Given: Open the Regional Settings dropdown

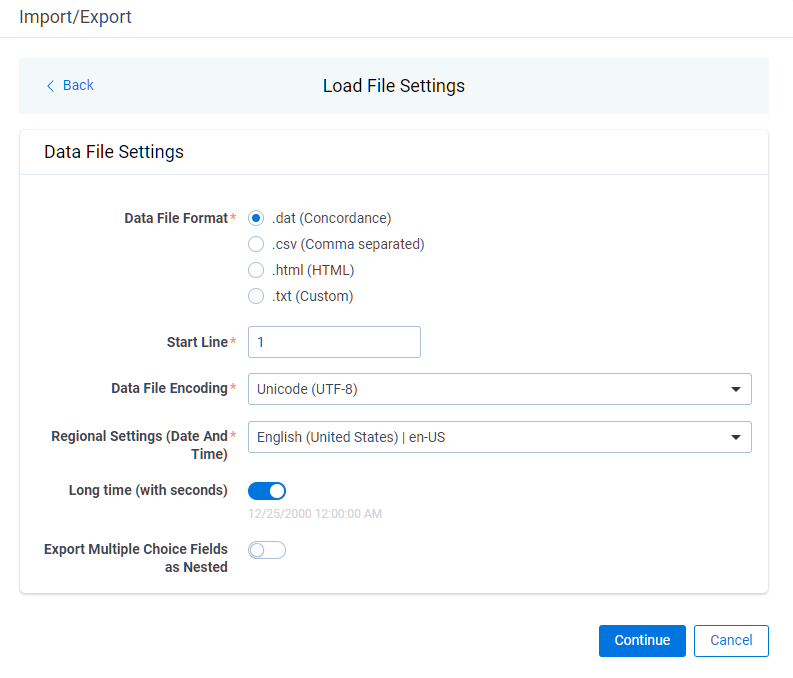Looking at the screenshot, I should coord(500,437).
